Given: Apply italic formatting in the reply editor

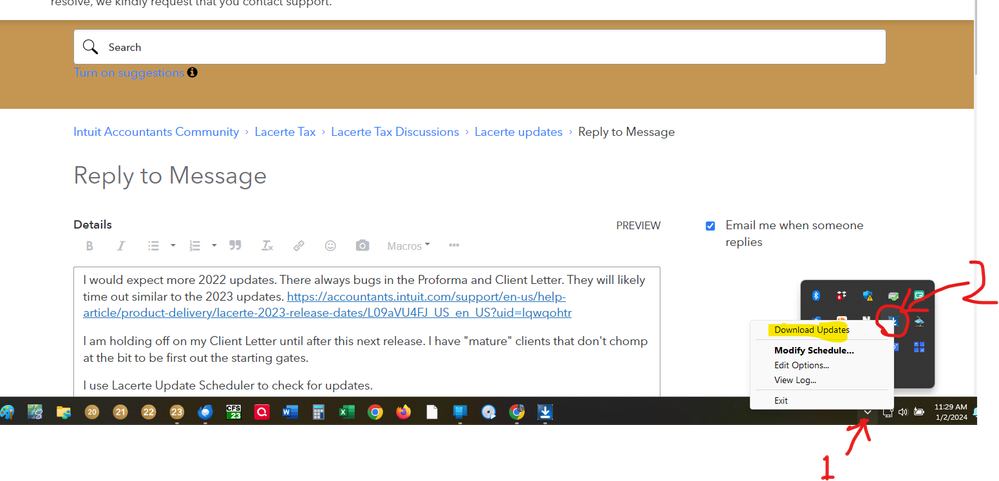Looking at the screenshot, I should pos(121,246).
